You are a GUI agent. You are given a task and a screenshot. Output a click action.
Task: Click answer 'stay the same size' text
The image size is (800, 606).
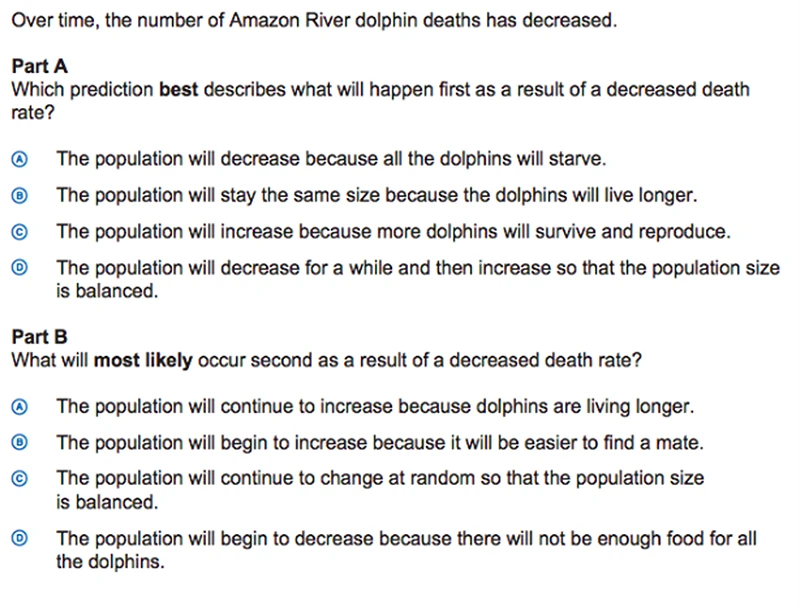tap(377, 195)
